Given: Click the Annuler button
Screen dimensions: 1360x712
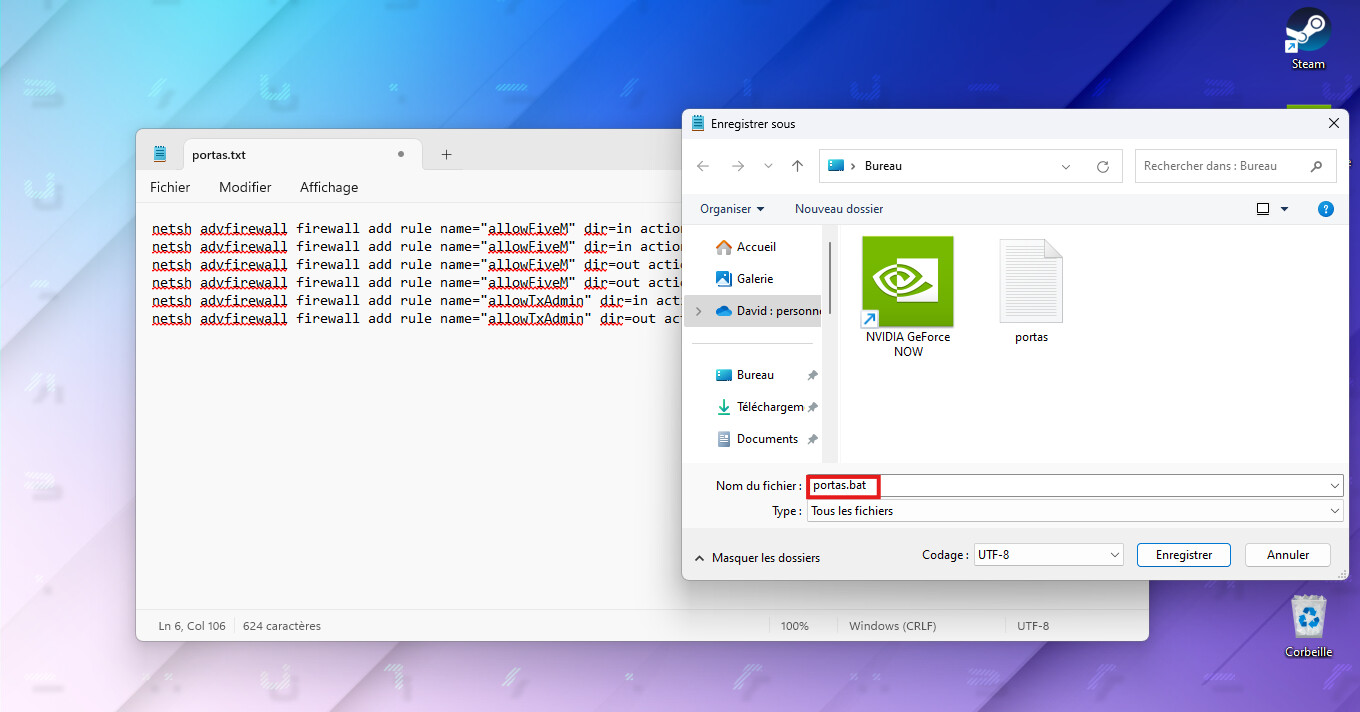Looking at the screenshot, I should pyautogui.click(x=1287, y=555).
